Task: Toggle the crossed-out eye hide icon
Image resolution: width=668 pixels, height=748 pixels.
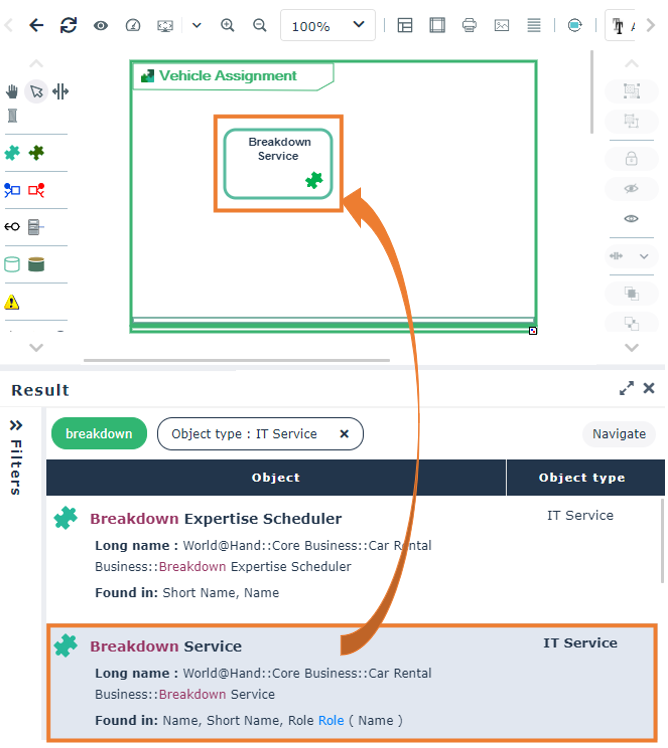Action: (x=631, y=188)
